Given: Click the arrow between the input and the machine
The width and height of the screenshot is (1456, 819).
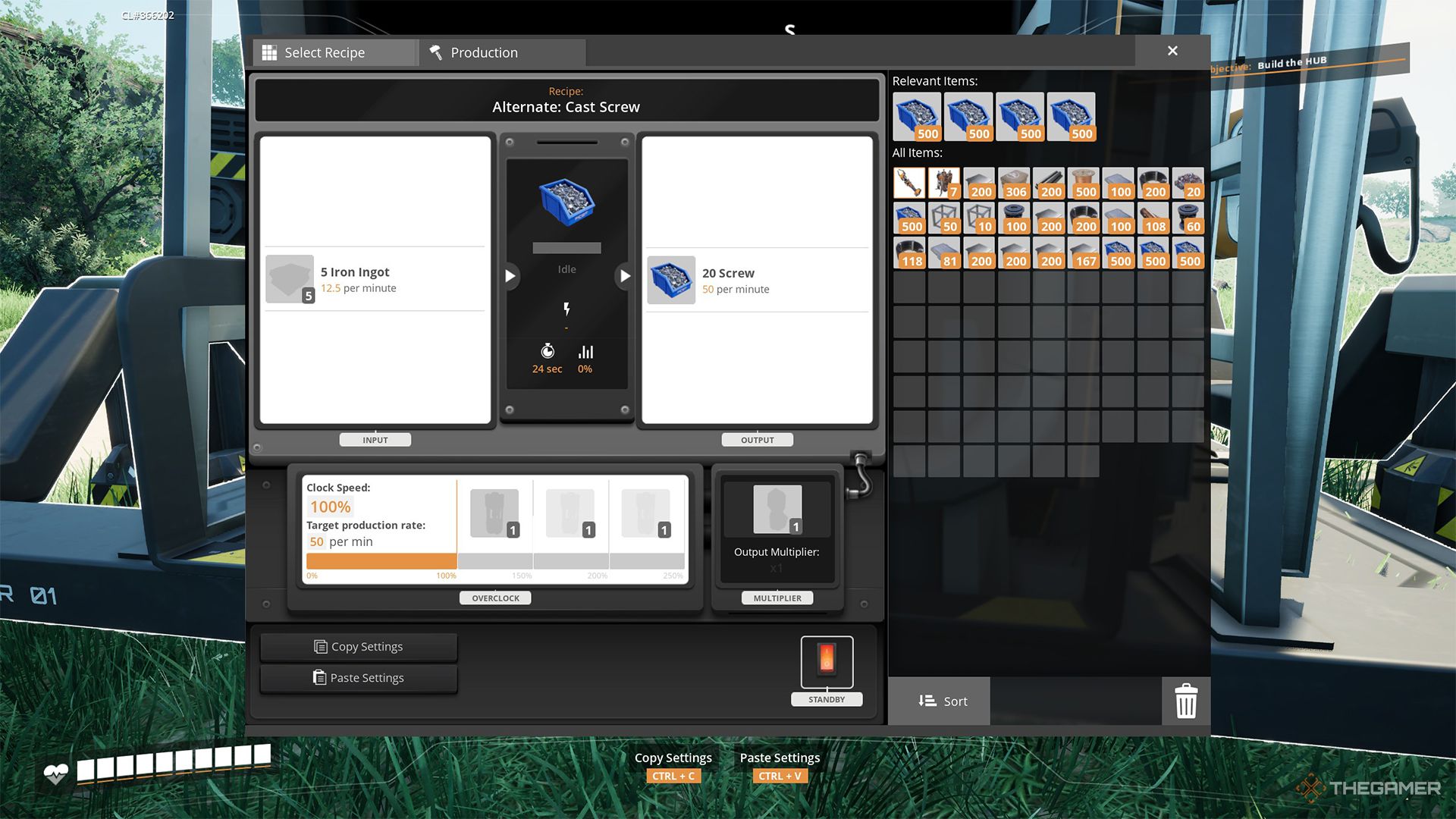Looking at the screenshot, I should [x=510, y=276].
